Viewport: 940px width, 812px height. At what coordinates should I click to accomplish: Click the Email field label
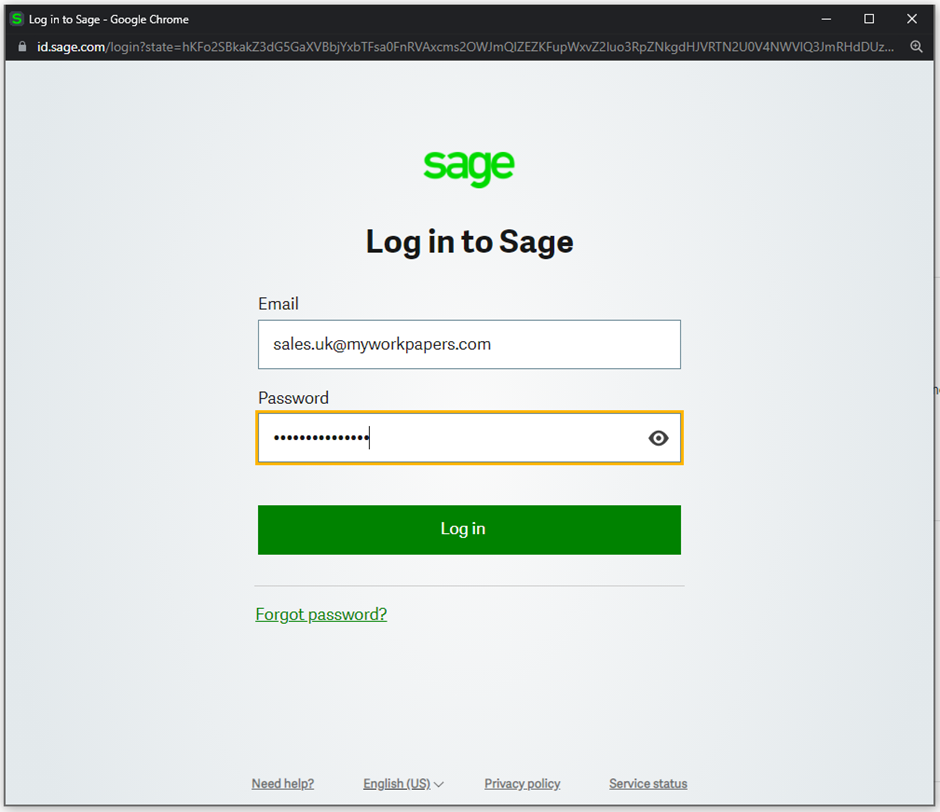coord(278,304)
